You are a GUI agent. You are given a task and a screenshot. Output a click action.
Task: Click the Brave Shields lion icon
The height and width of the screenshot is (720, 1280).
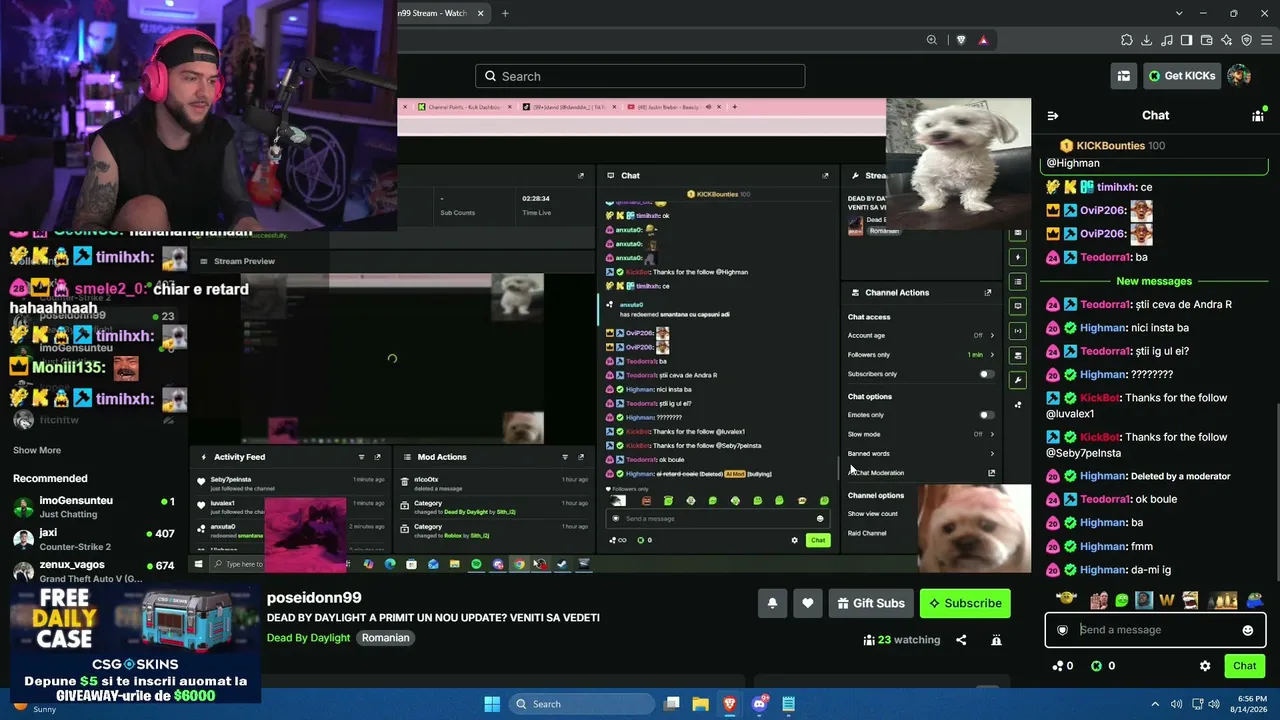tap(961, 40)
